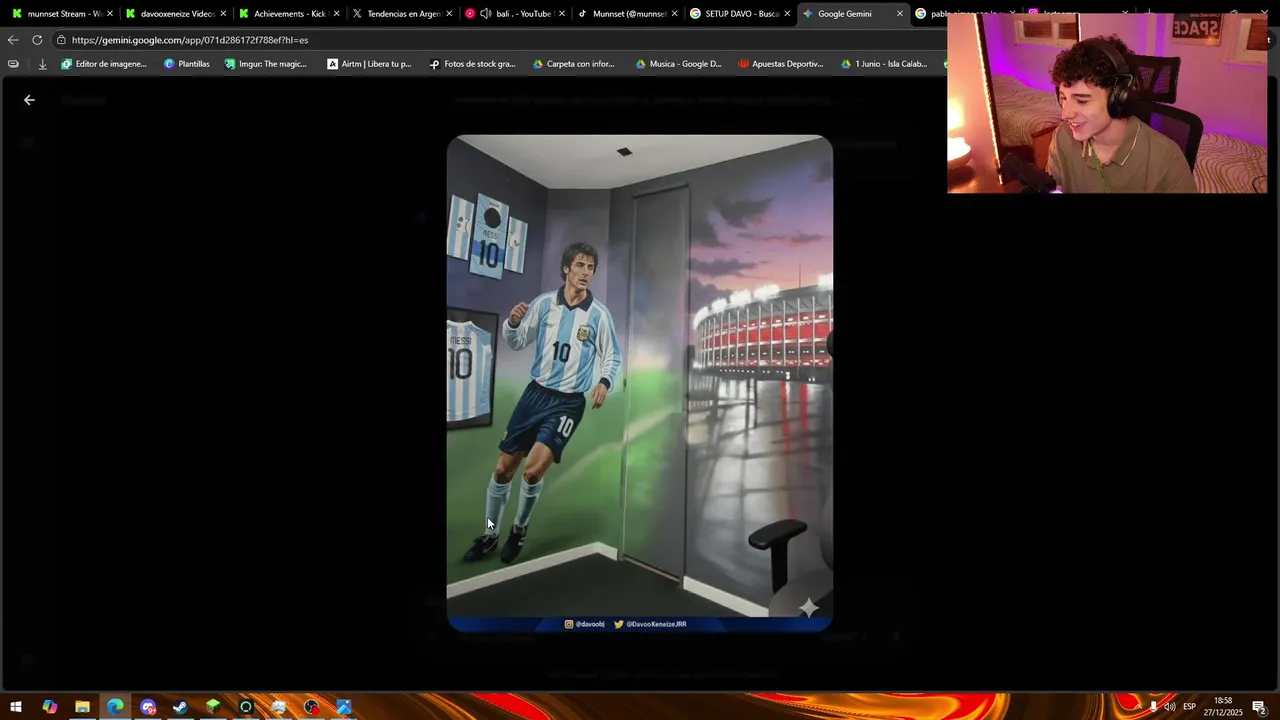Open the Fotos de stock gra... bookmark
The height and width of the screenshot is (720, 1280).
(472, 64)
